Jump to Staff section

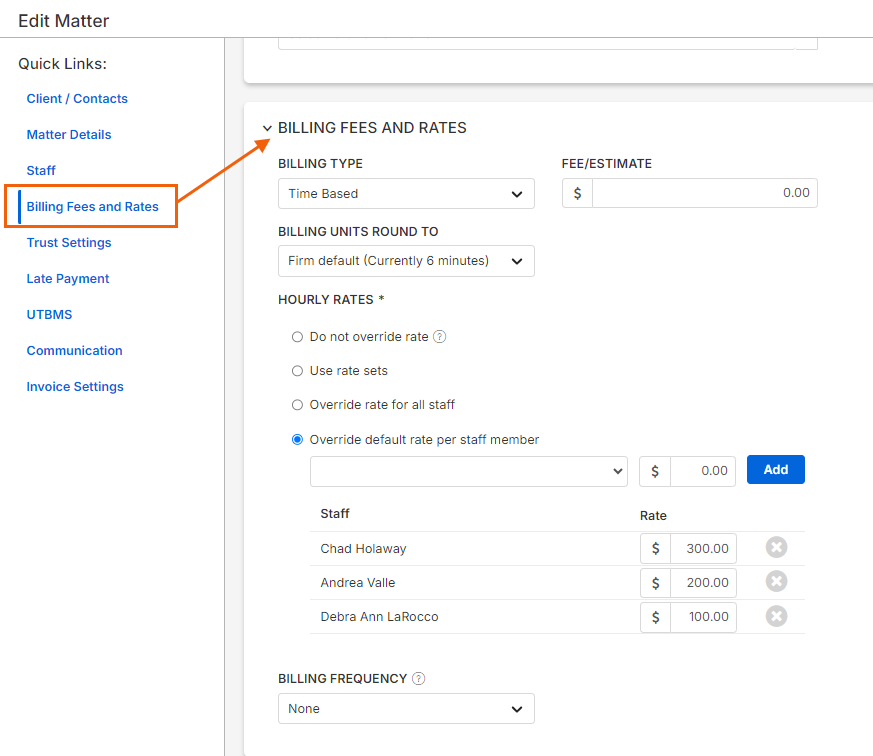pyautogui.click(x=41, y=170)
